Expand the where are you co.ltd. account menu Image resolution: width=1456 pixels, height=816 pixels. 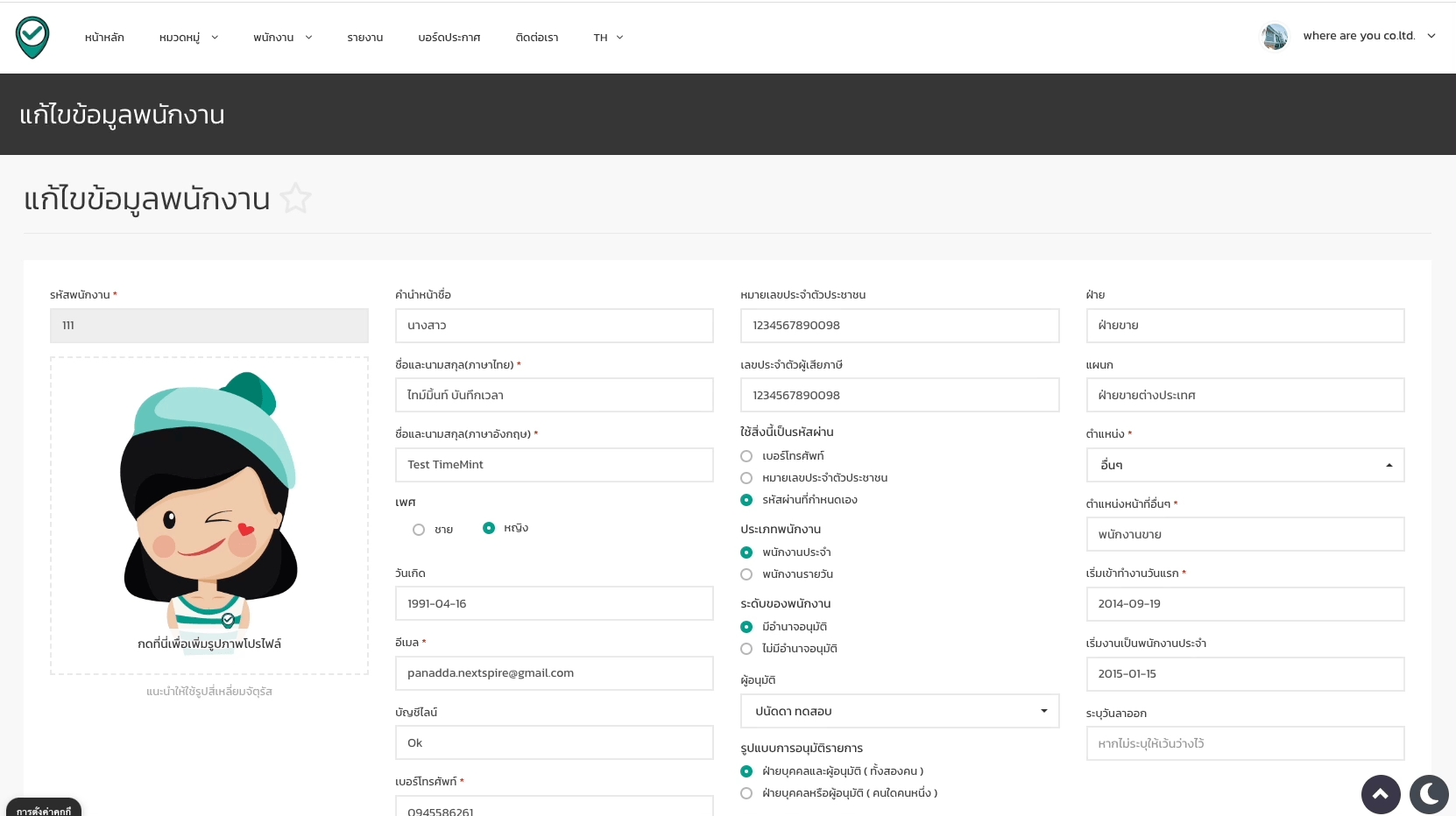point(1368,36)
